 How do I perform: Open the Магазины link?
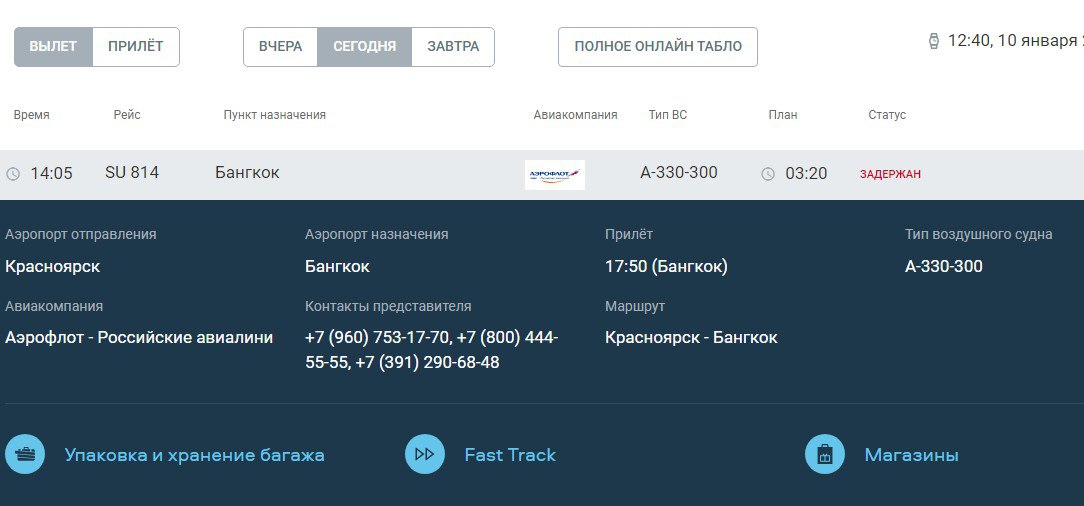(x=911, y=455)
